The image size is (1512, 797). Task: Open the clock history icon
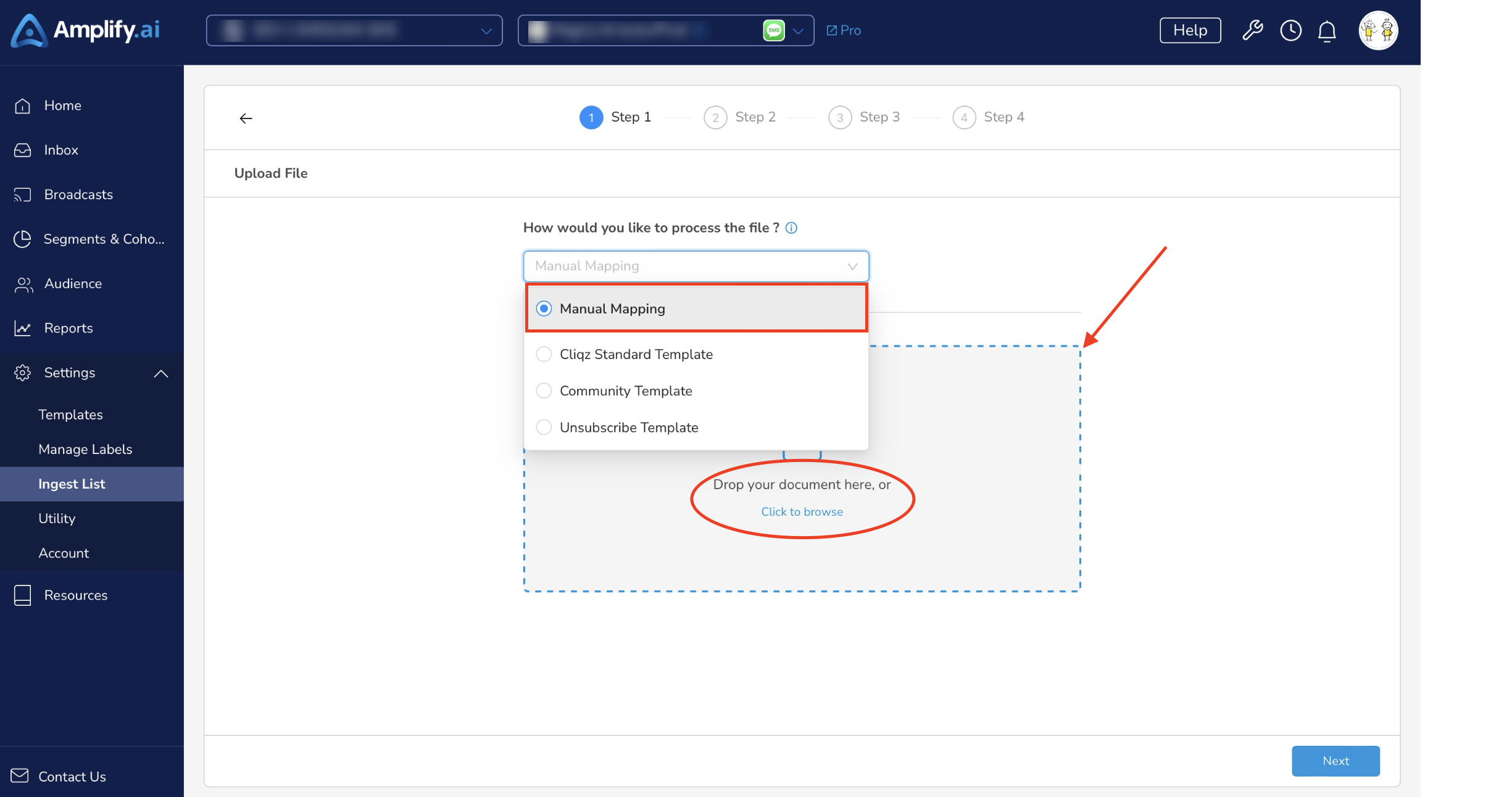click(1290, 30)
